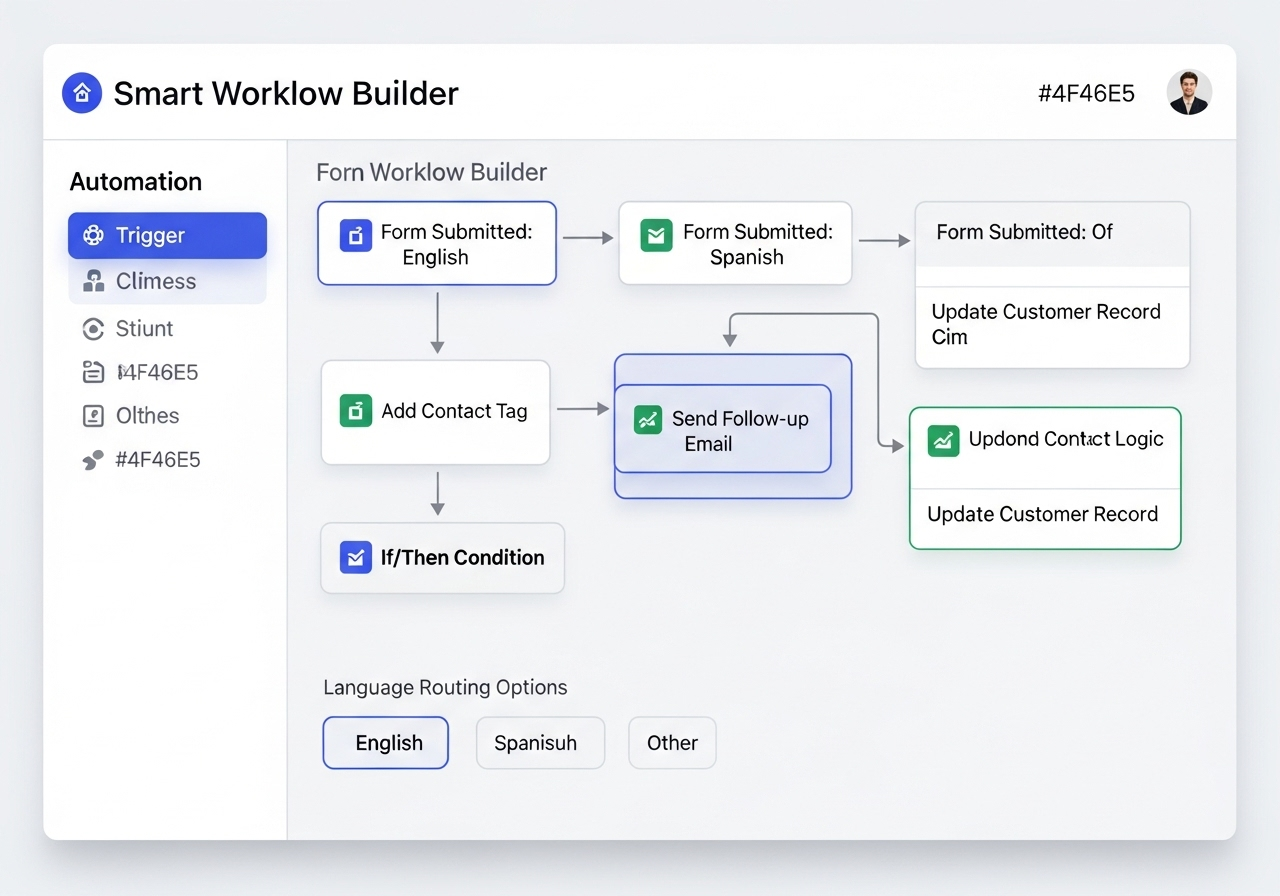Click the Trigger gear icon in sidebar
The width and height of the screenshot is (1280, 896).
93,236
